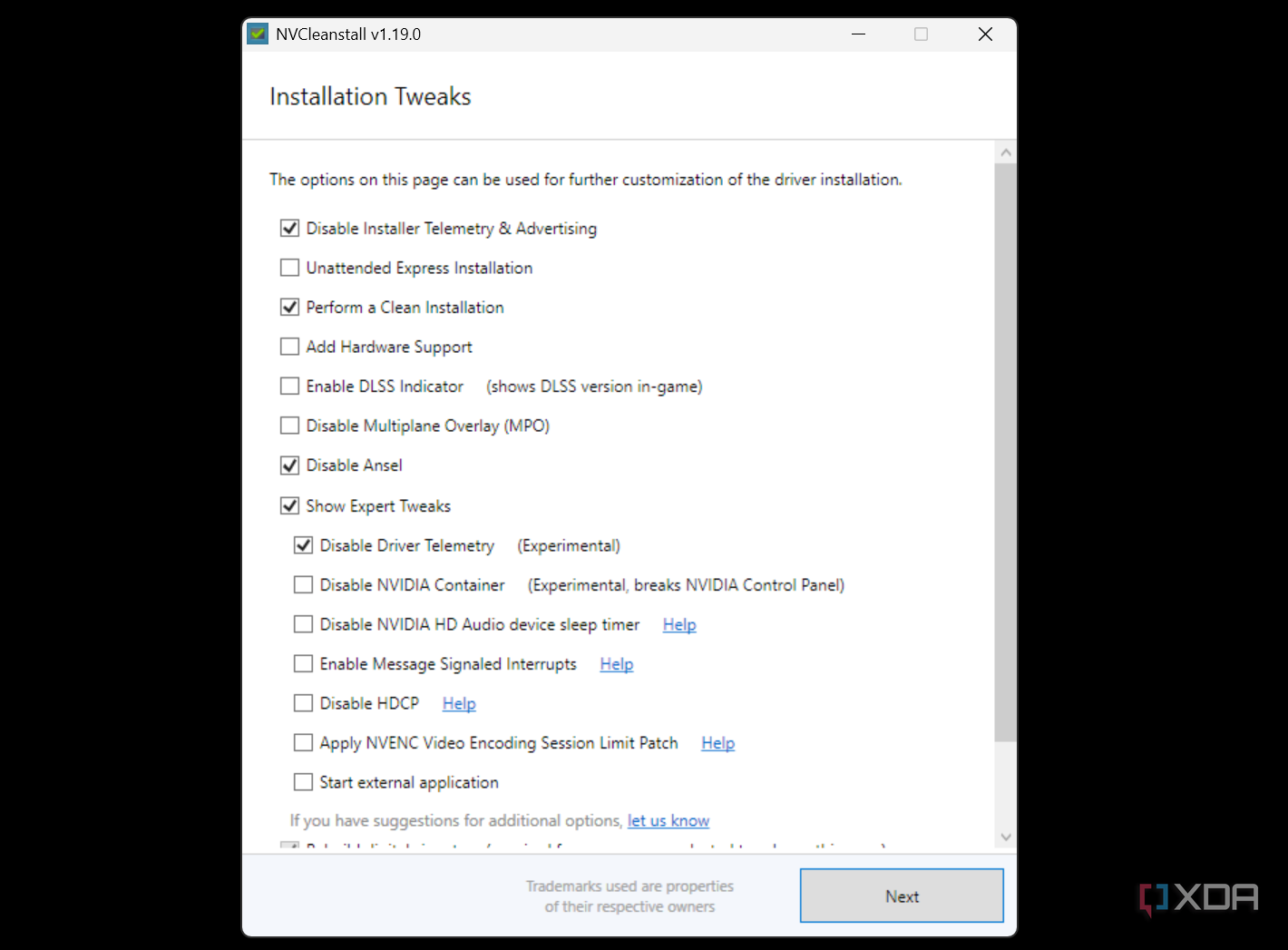Check Start external application box
This screenshot has height=950, width=1288.
coord(303,782)
